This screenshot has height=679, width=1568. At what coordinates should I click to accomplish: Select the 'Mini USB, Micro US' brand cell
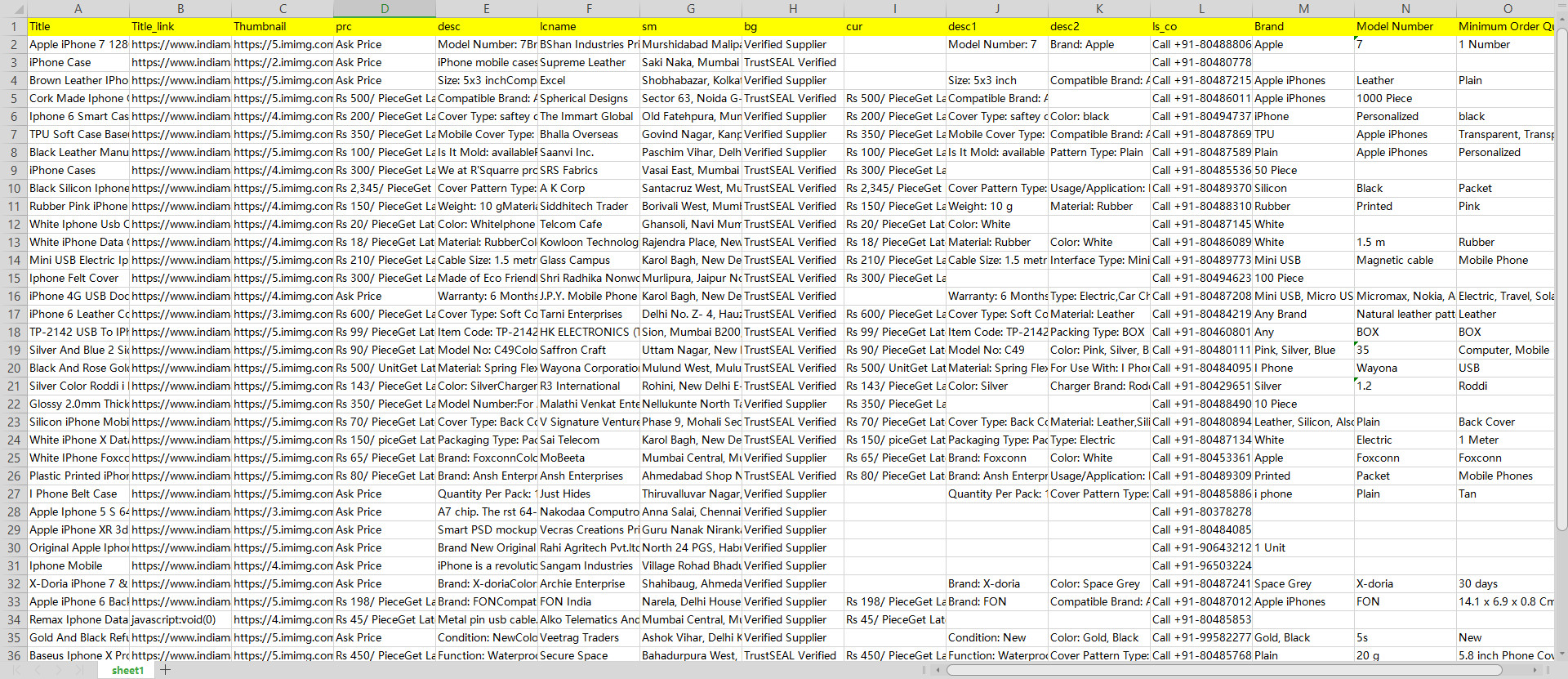click(x=1303, y=297)
